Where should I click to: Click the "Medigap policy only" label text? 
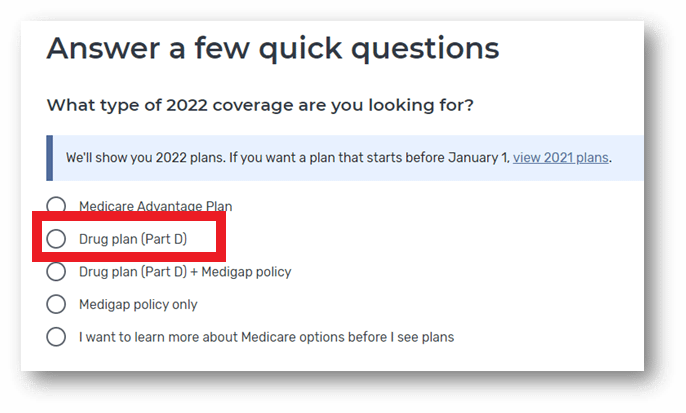[138, 304]
